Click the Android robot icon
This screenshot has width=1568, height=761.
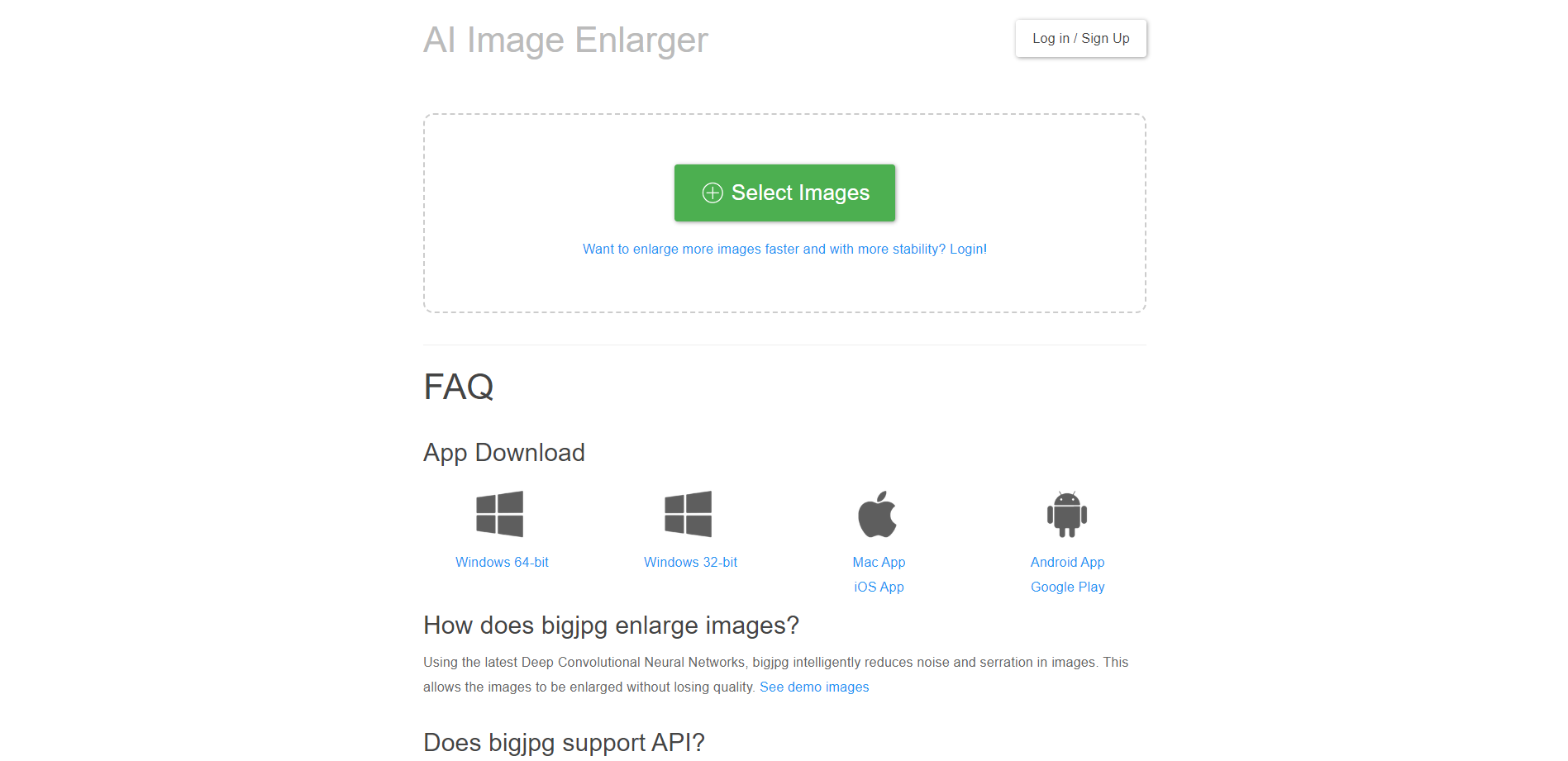[1067, 514]
